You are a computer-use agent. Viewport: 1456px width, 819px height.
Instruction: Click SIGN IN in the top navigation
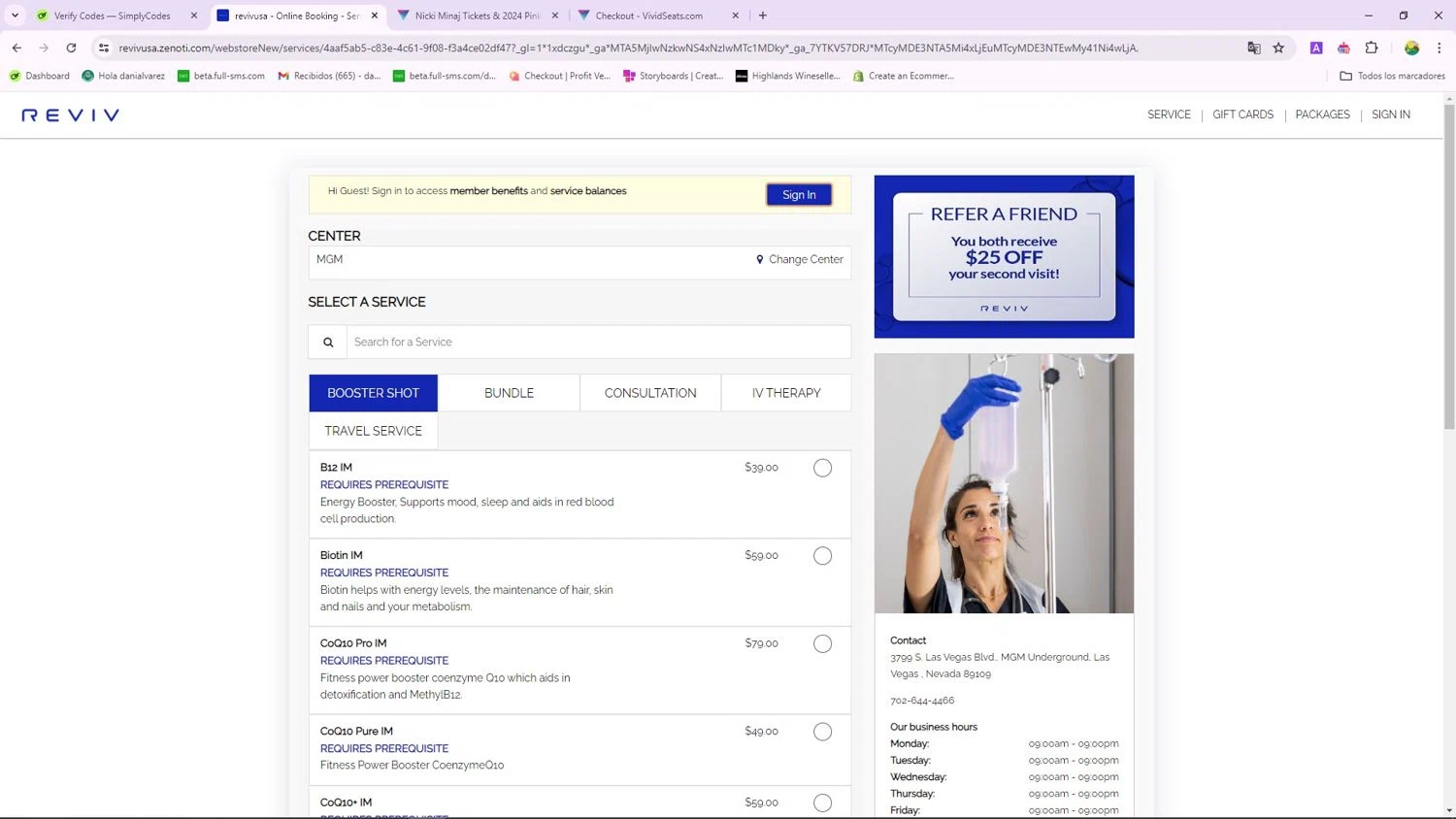[1391, 115]
